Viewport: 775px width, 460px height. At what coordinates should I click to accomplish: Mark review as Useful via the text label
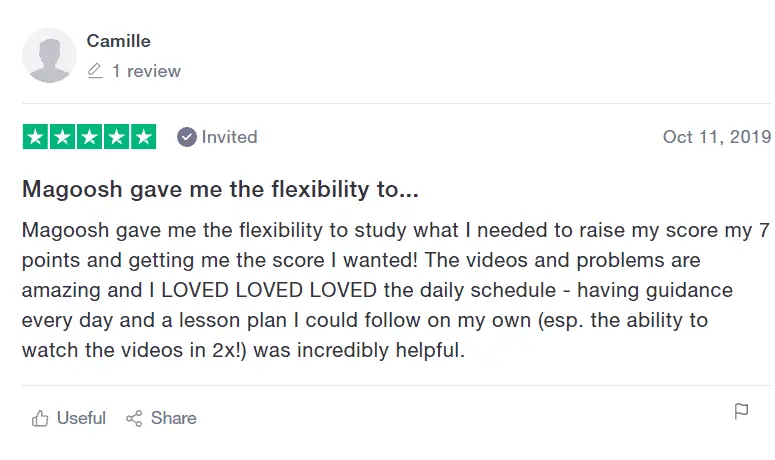[81, 418]
